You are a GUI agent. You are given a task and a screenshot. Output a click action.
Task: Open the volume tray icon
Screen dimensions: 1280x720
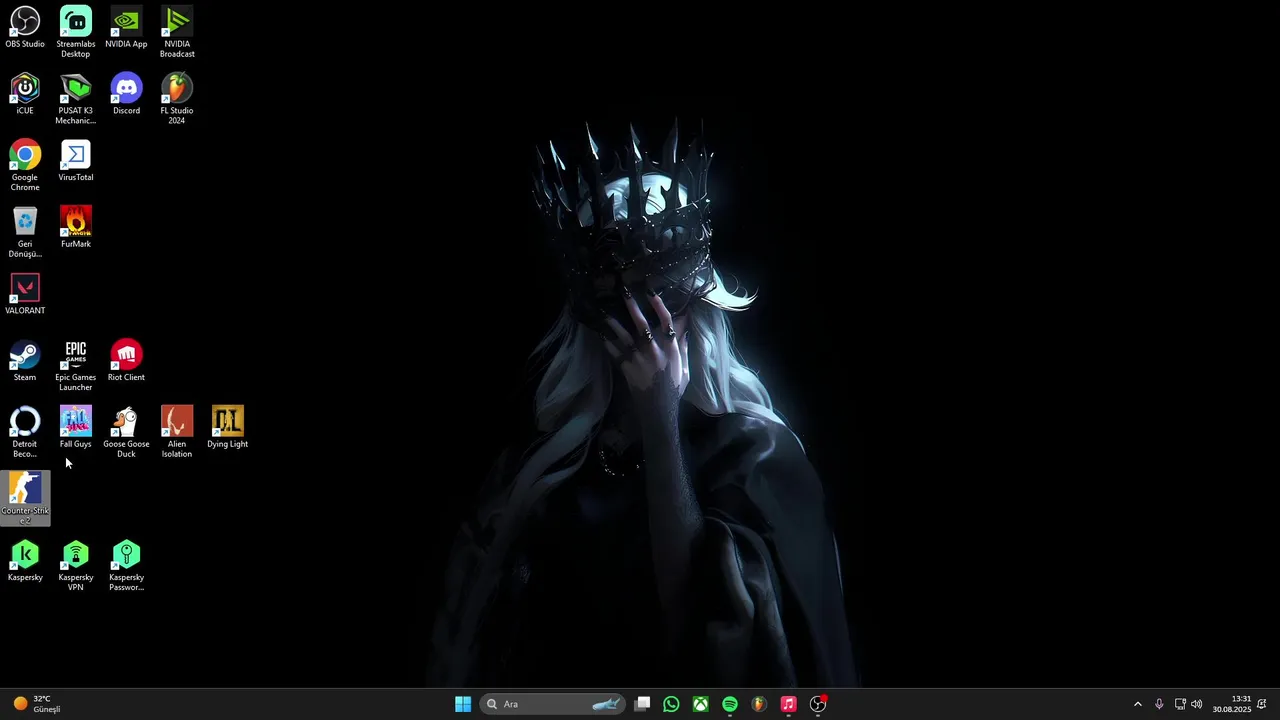tap(1197, 704)
